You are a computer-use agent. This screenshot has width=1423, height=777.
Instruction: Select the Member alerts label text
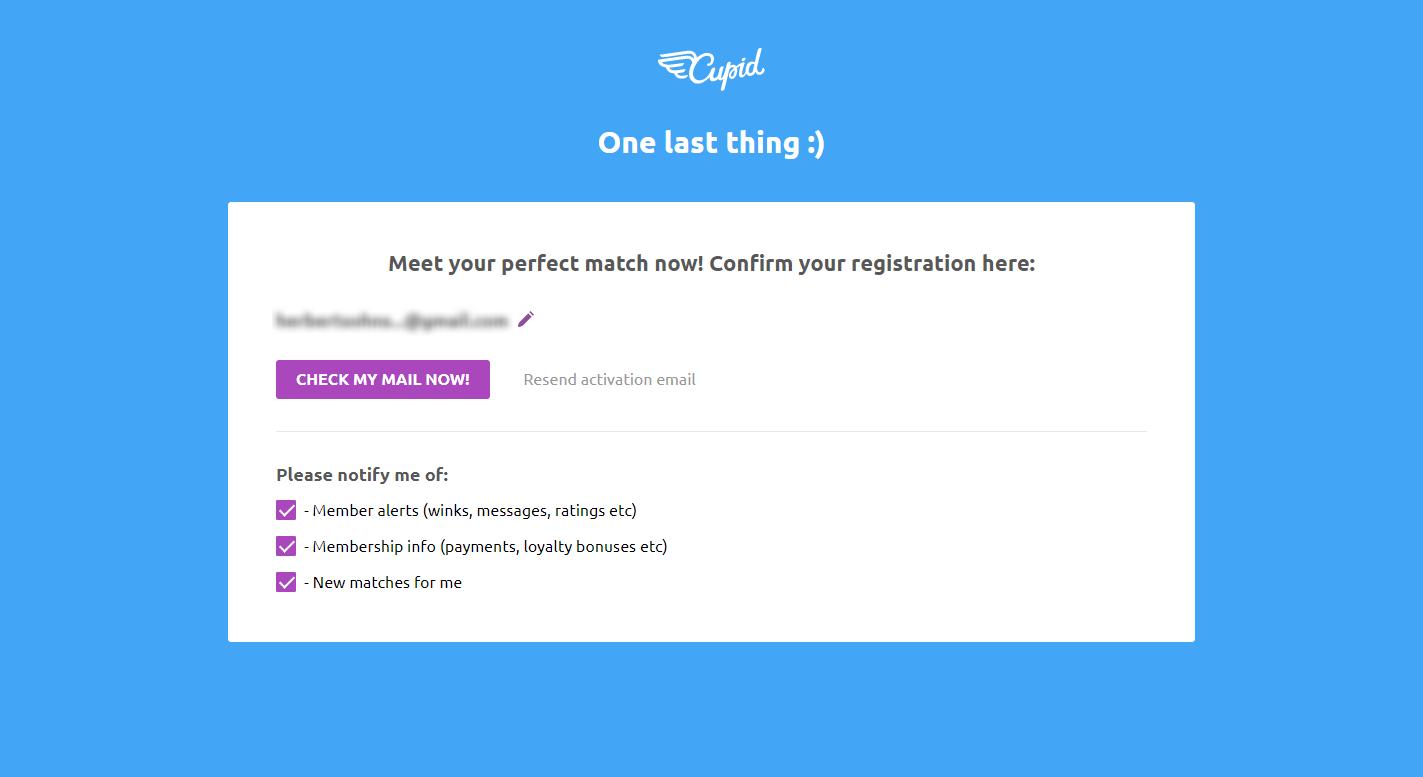[x=470, y=510]
